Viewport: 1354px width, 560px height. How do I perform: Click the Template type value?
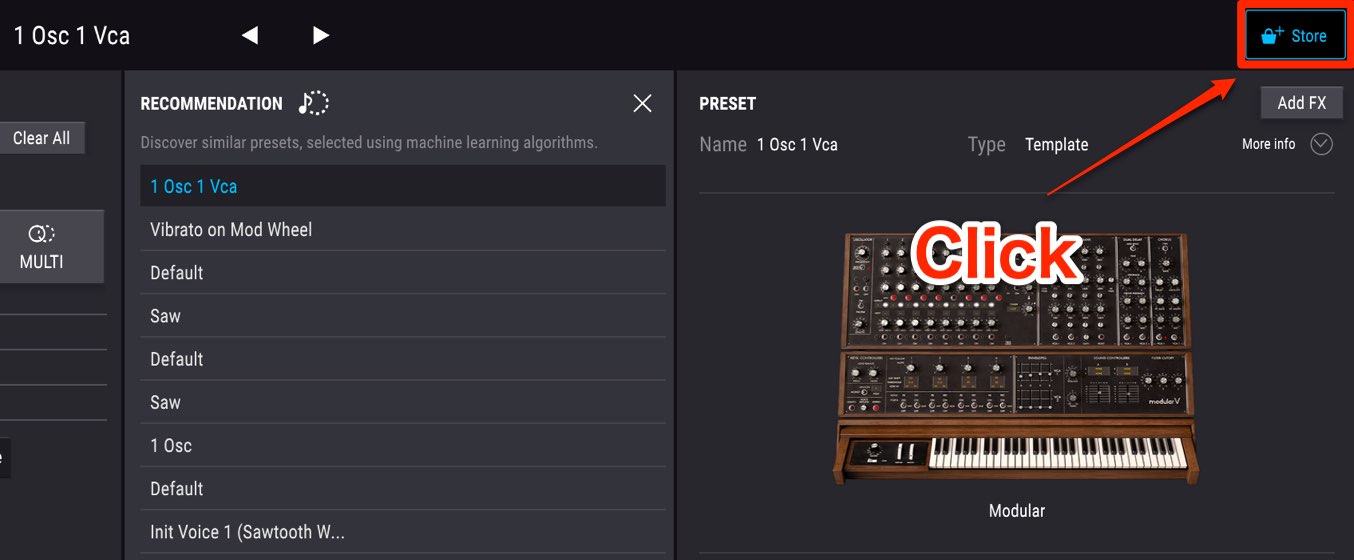point(1056,145)
